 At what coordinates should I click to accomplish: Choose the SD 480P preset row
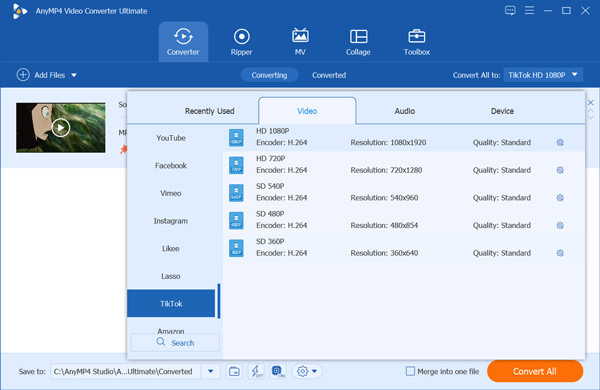pos(404,220)
